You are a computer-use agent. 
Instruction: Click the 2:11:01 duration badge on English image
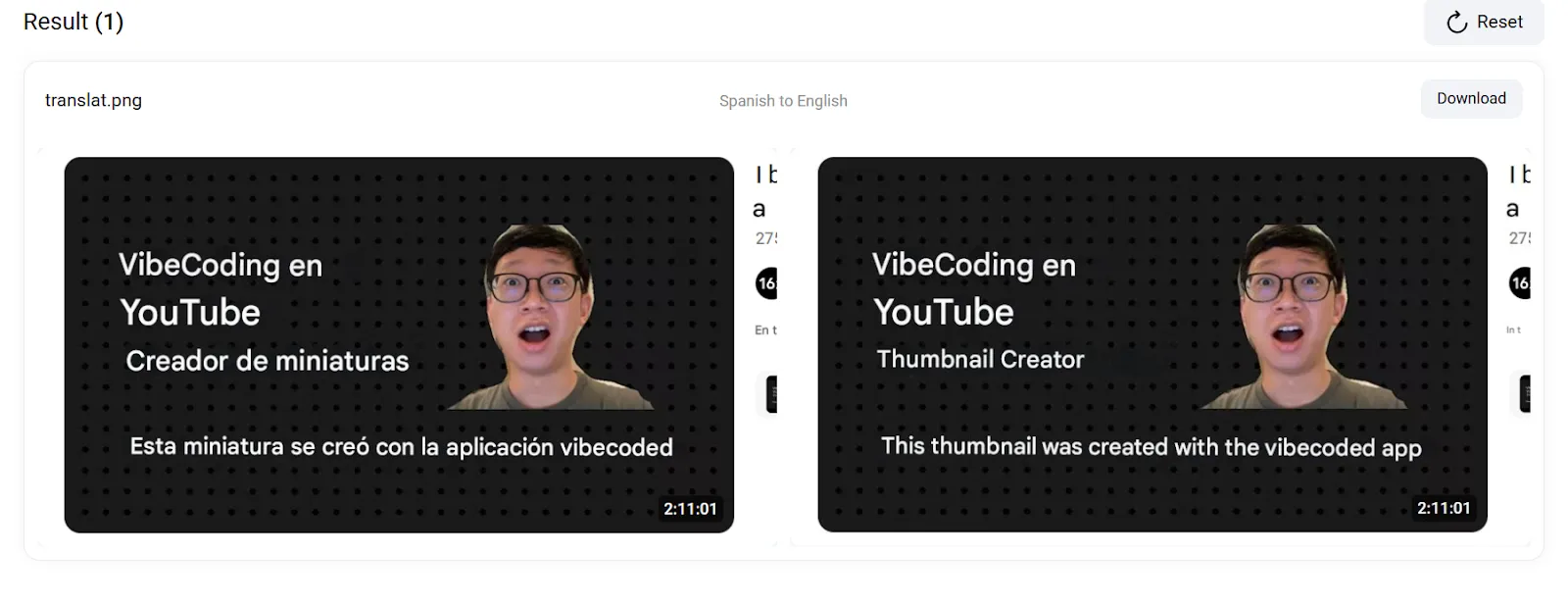1444,508
